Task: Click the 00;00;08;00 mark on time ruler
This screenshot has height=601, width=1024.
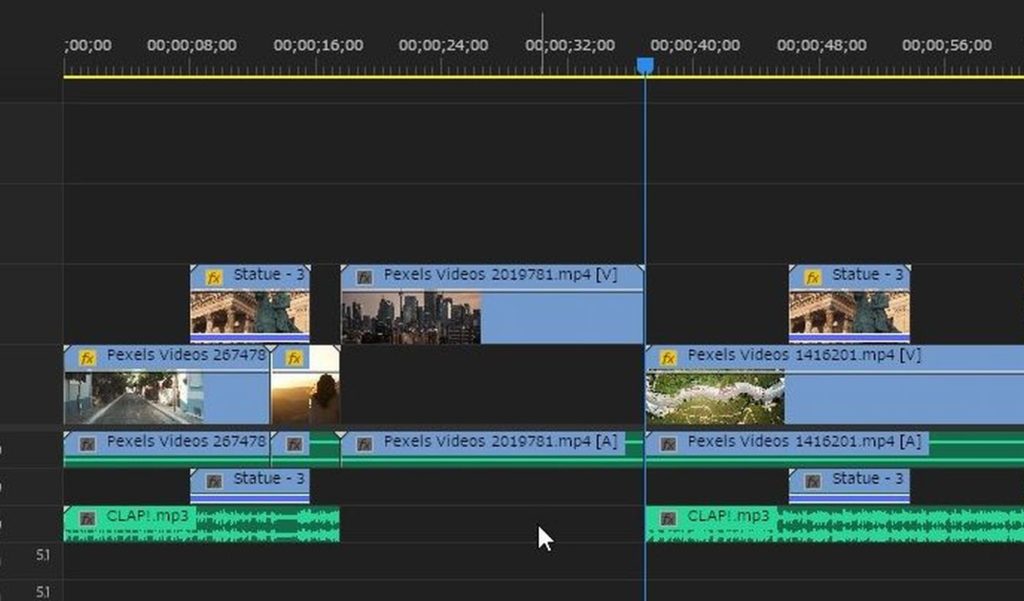Action: [191, 45]
